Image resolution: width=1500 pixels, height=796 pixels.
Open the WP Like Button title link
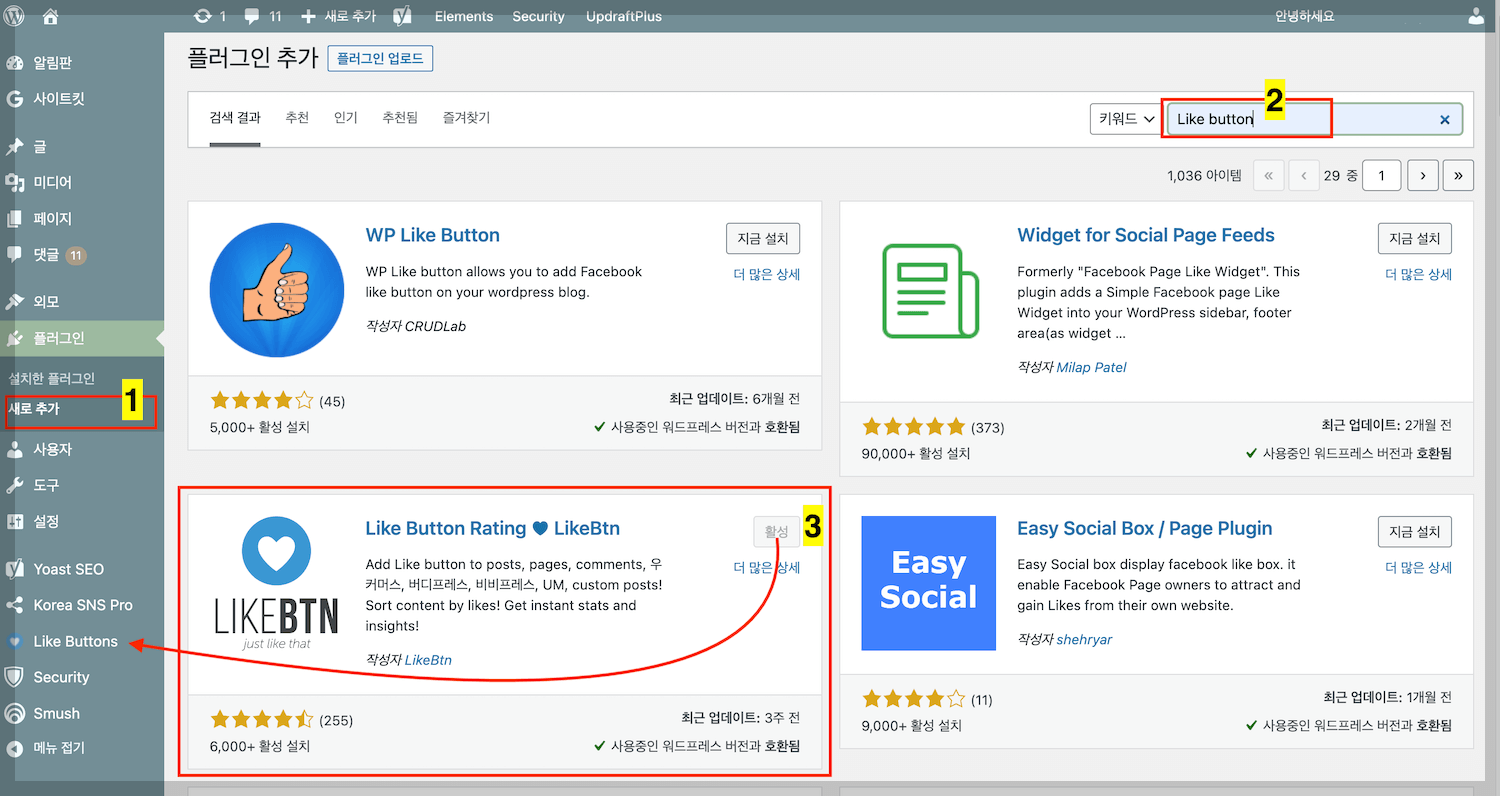click(433, 235)
